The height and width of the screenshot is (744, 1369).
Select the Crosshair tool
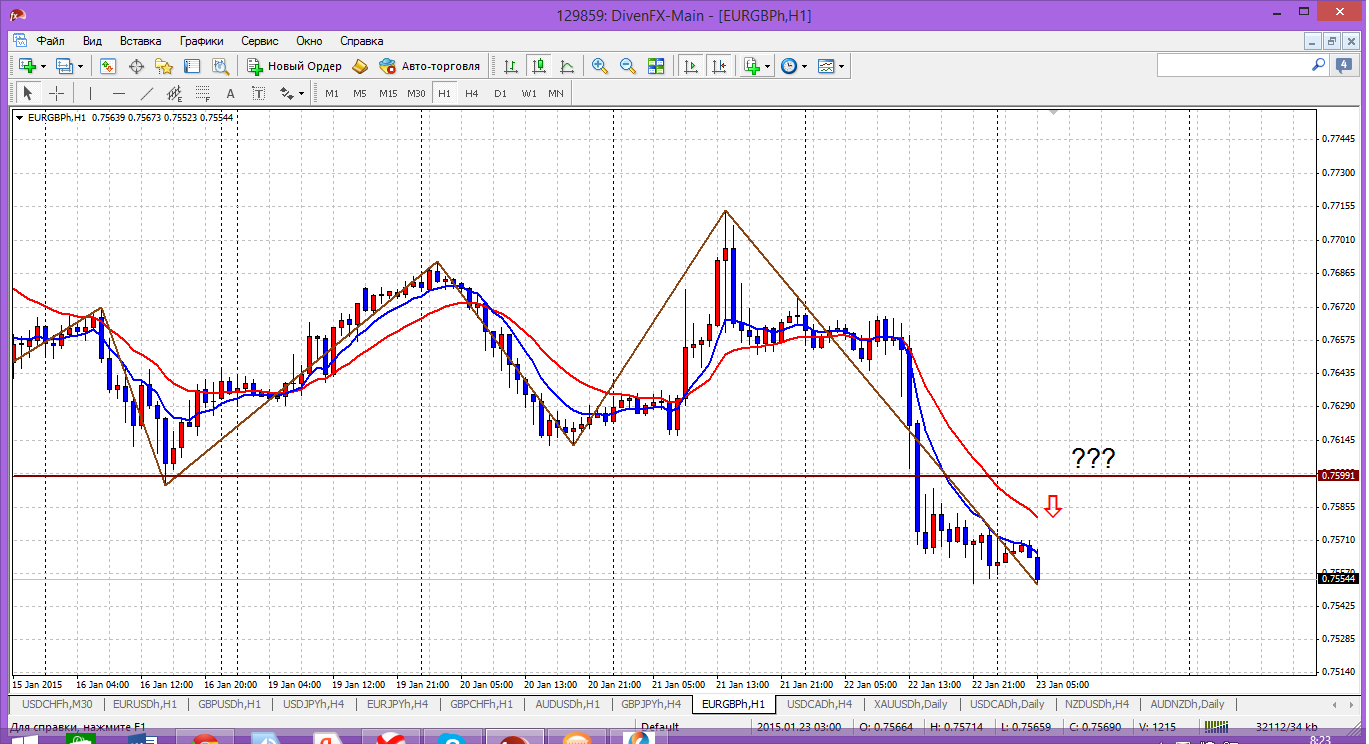click(57, 94)
